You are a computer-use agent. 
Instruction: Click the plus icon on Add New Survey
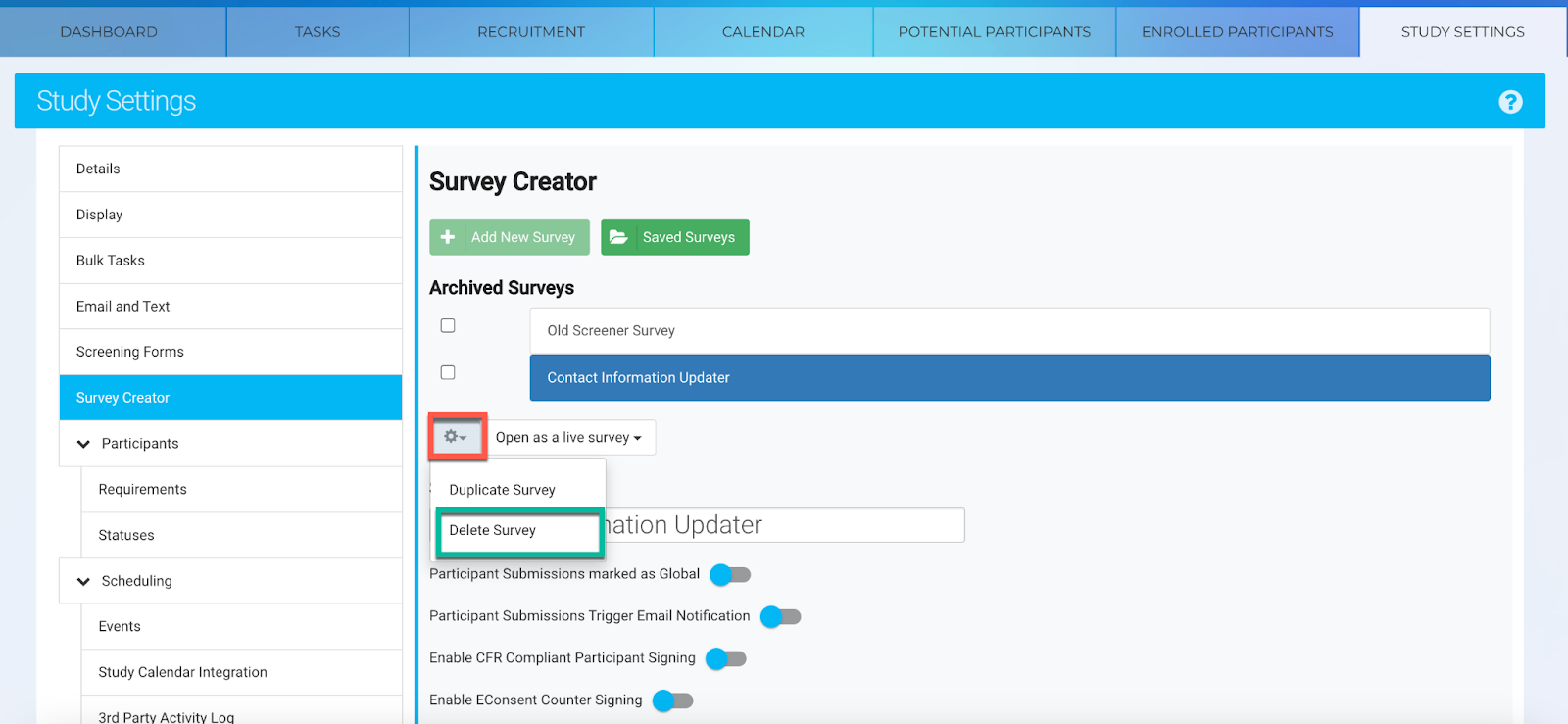click(448, 237)
